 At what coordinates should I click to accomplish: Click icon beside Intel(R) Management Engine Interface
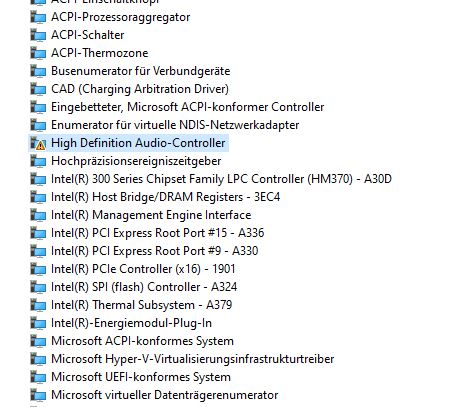pyautogui.click(x=38, y=215)
